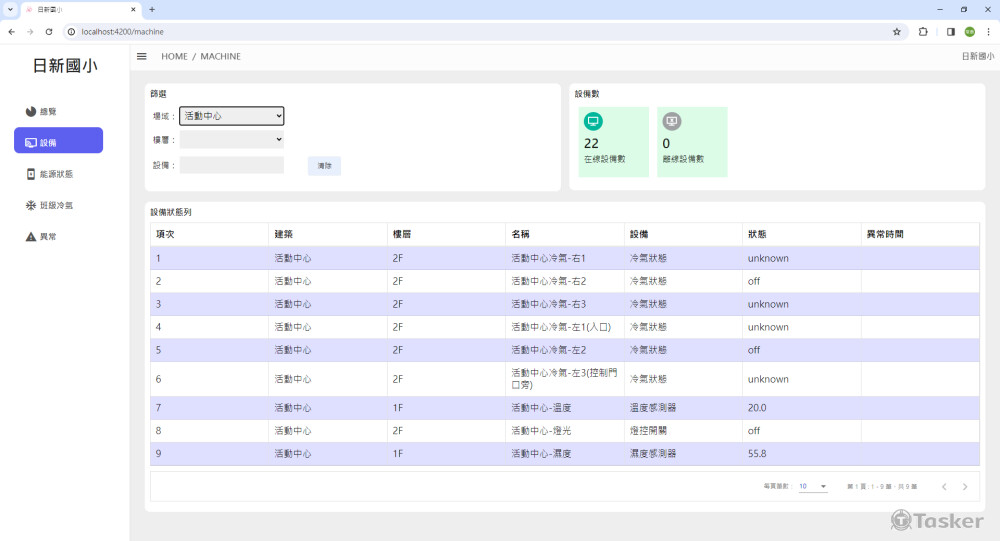Click the 清除 clear filter button
Screen dimensions: 1000x541
point(324,165)
